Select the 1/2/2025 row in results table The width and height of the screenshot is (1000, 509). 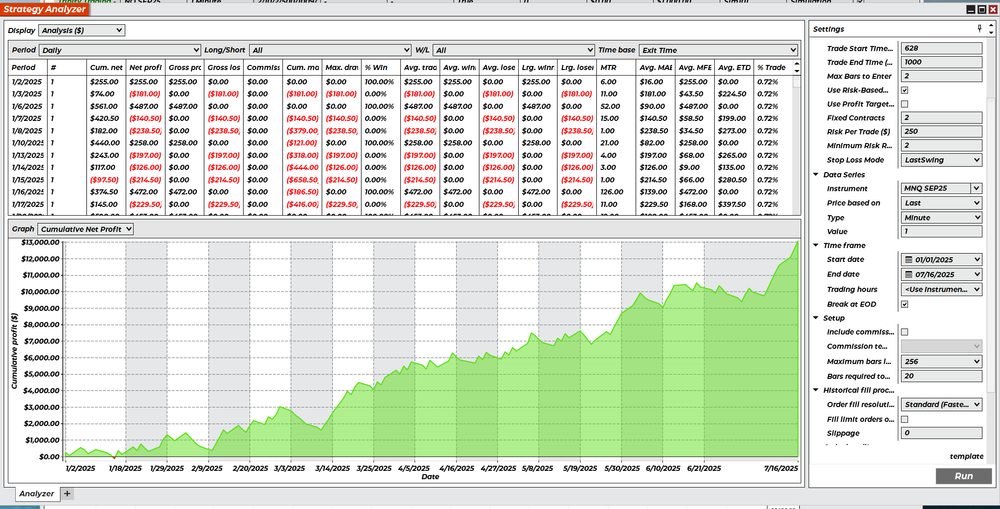tap(402, 82)
